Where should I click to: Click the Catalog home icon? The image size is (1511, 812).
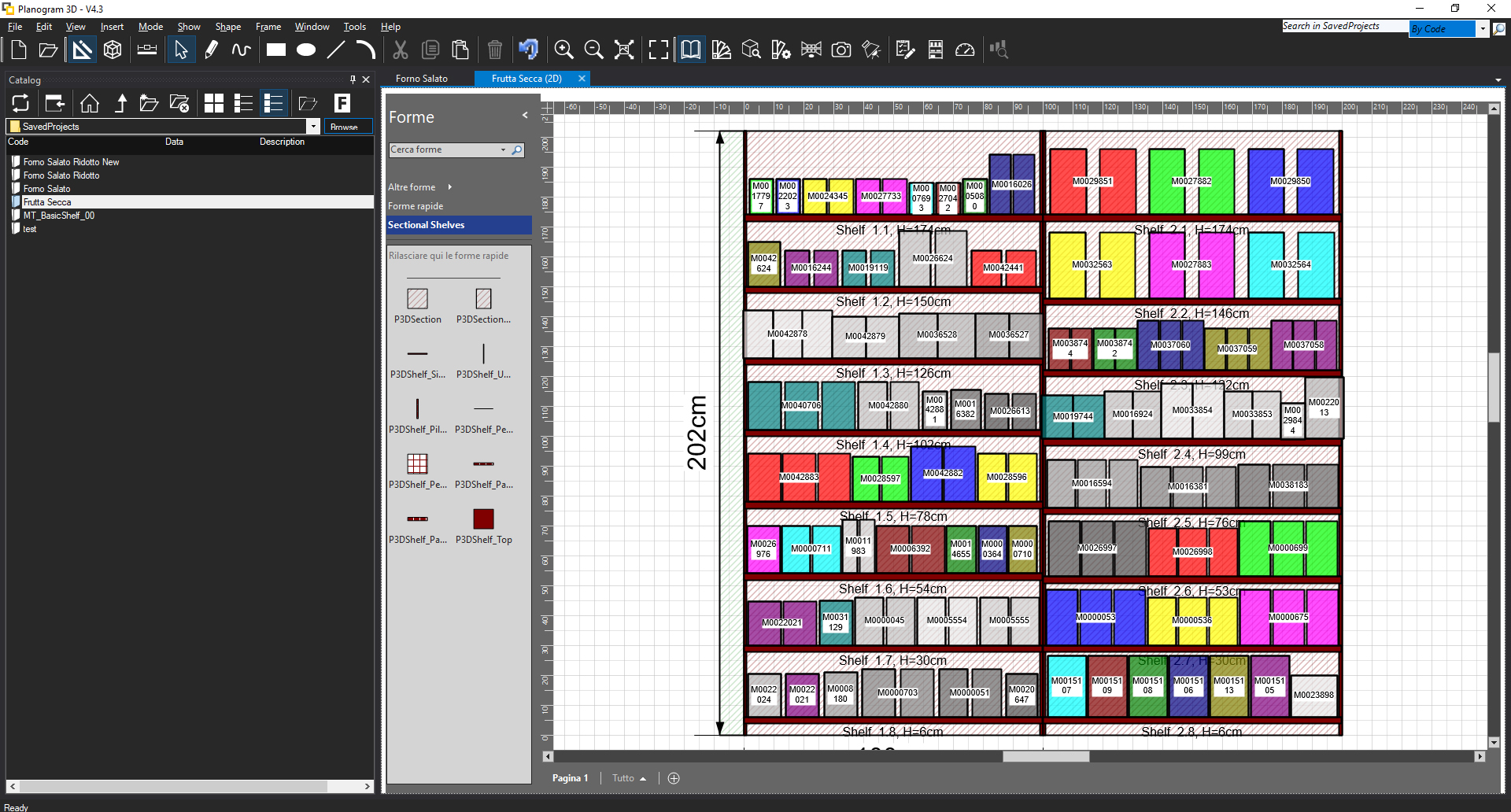[90, 103]
